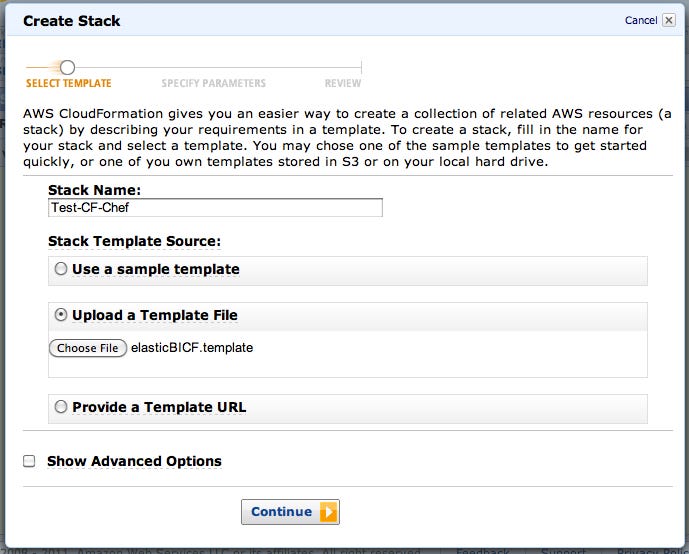This screenshot has height=554, width=689.
Task: Click the orange arrow icon on Continue
Action: [x=328, y=512]
